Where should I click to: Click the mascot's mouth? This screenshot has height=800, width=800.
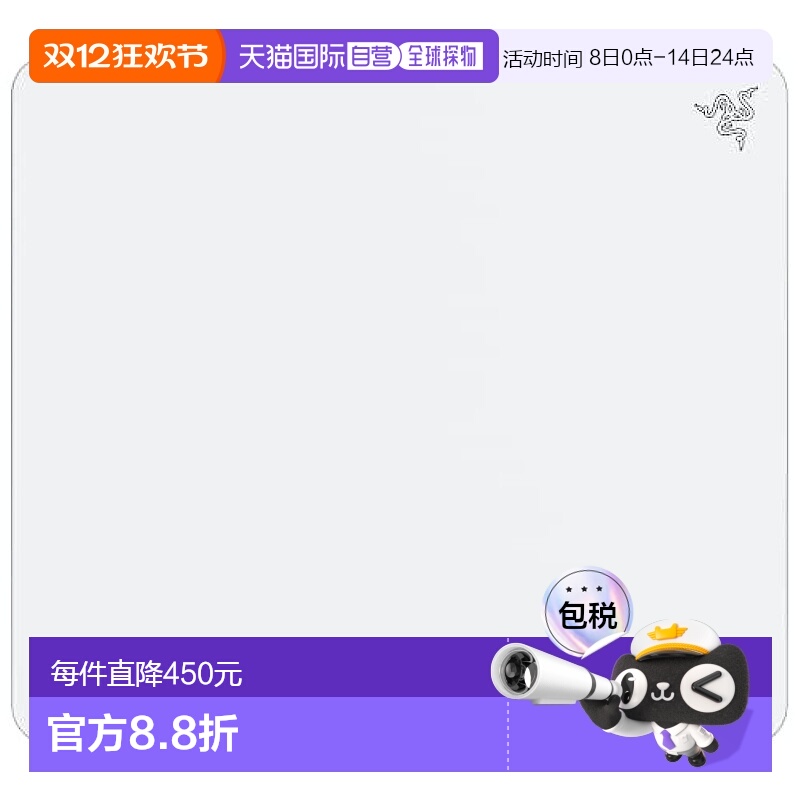pyautogui.click(x=662, y=693)
